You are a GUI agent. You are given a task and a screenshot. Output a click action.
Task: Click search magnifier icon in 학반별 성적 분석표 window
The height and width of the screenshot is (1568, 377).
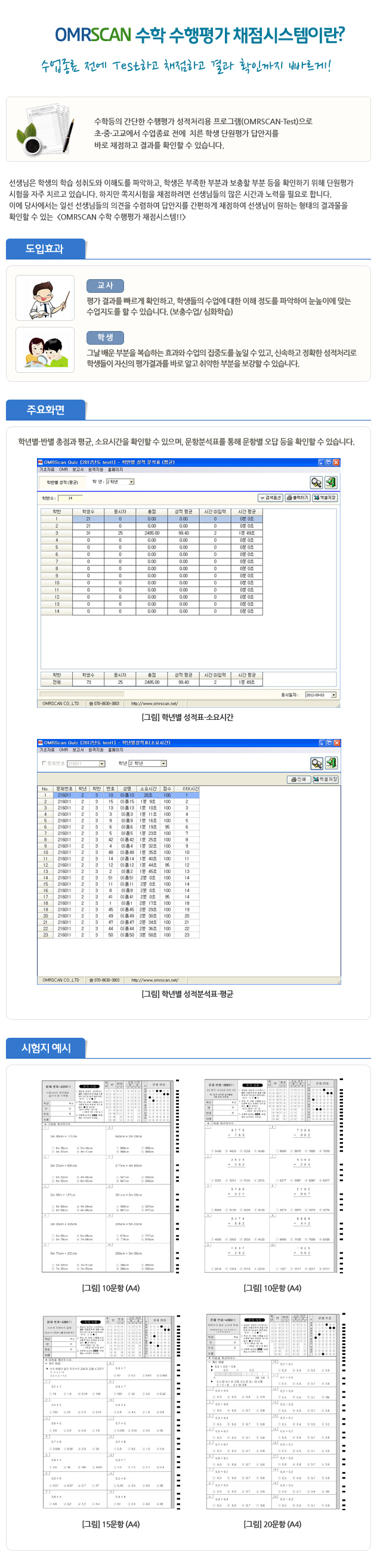(316, 483)
